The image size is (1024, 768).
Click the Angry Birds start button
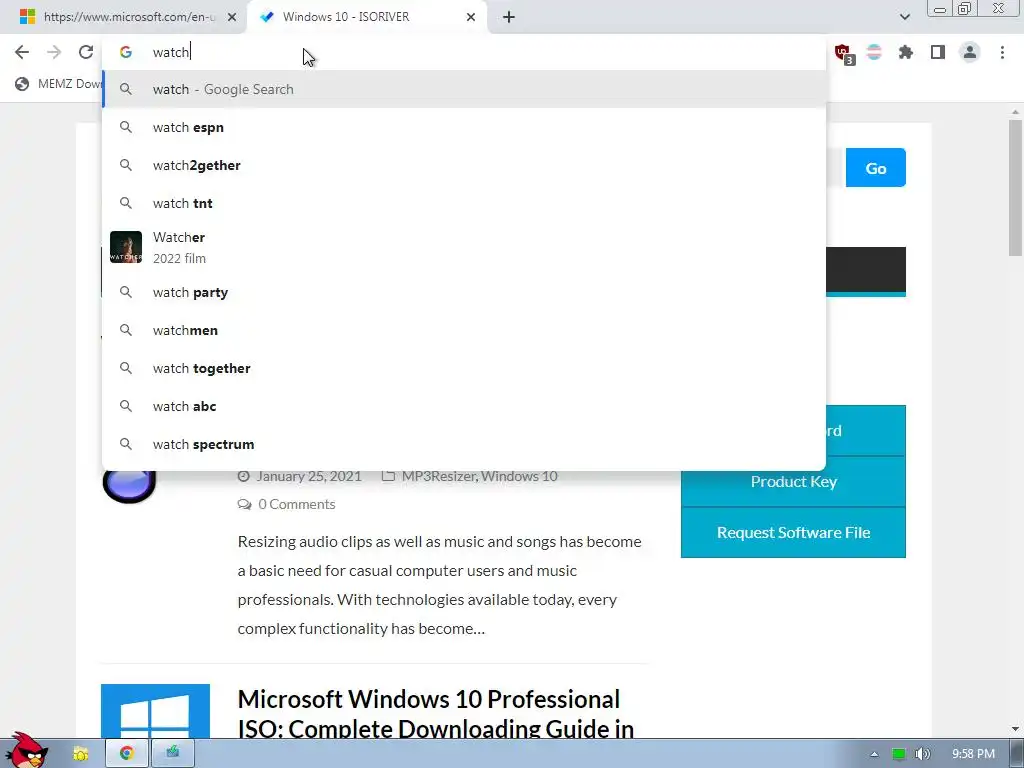pyautogui.click(x=26, y=752)
